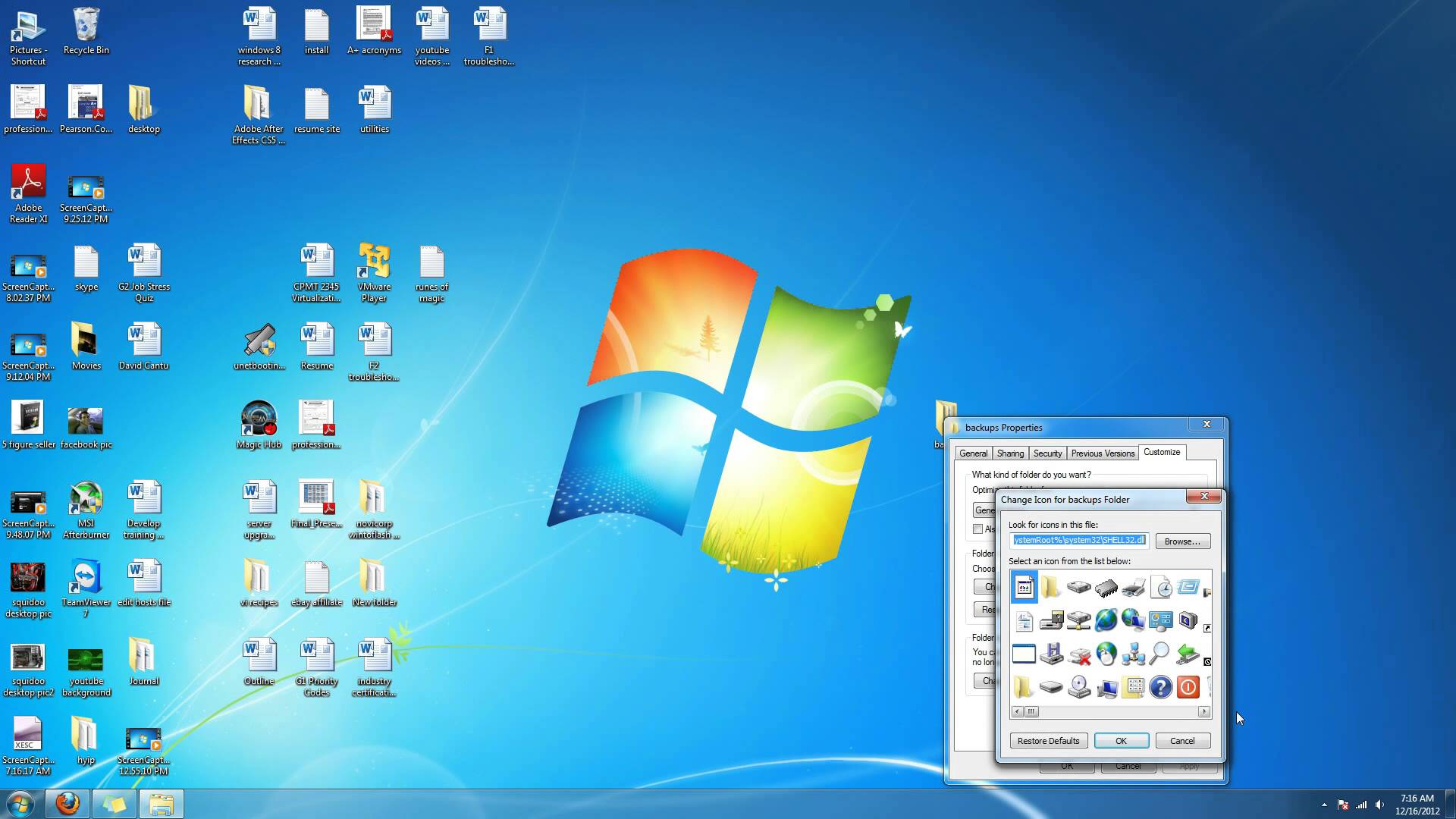Click Cancel to dismiss icon dialog

click(x=1182, y=740)
